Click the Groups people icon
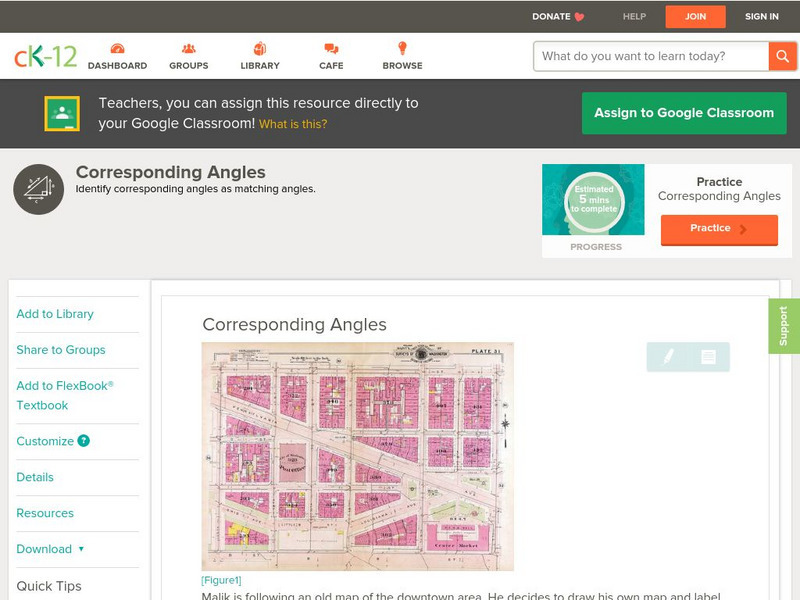Viewport: 800px width, 600px height. tap(189, 49)
